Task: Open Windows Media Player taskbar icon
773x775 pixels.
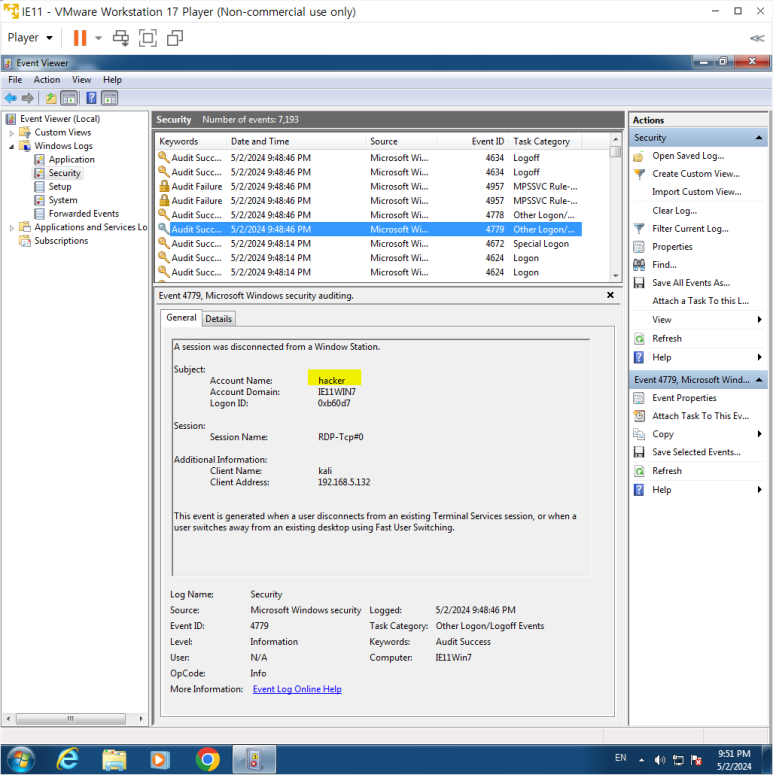Action: [x=160, y=760]
